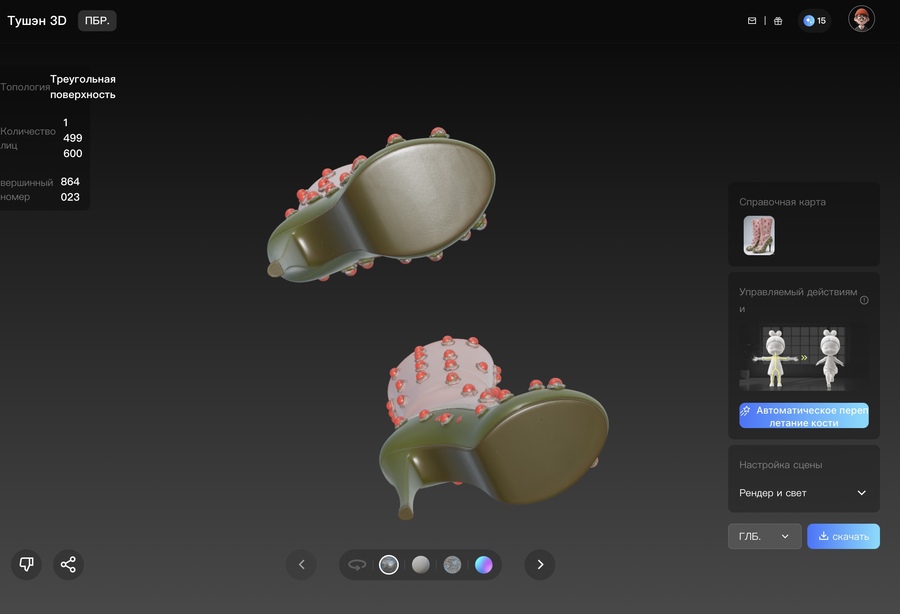Go to previous model with left arrow
This screenshot has height=614, width=900.
[x=301, y=564]
